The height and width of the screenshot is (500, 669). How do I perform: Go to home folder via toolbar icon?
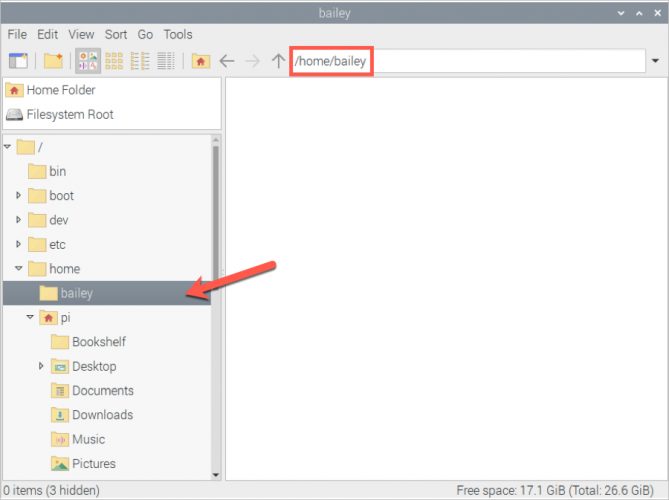pos(201,61)
